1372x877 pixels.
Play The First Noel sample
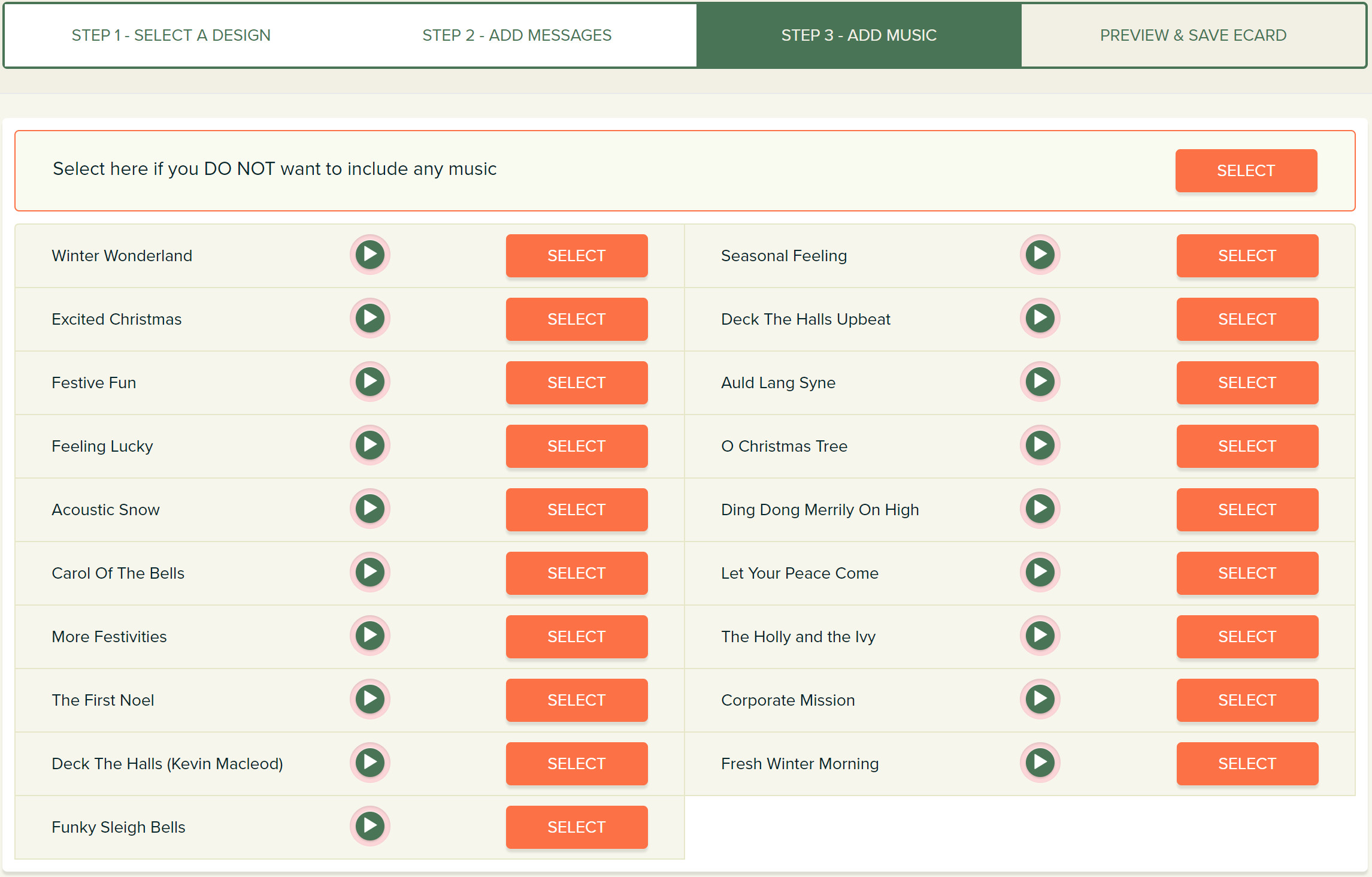370,699
